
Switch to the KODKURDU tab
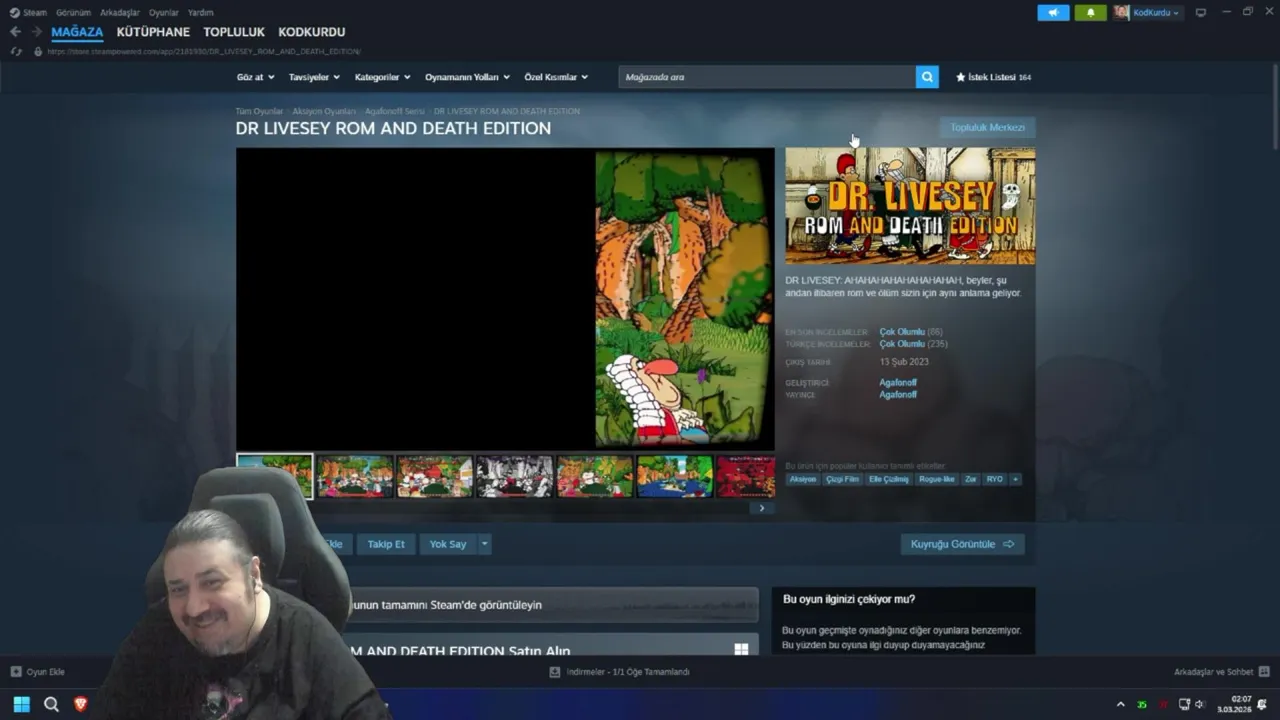tap(312, 32)
